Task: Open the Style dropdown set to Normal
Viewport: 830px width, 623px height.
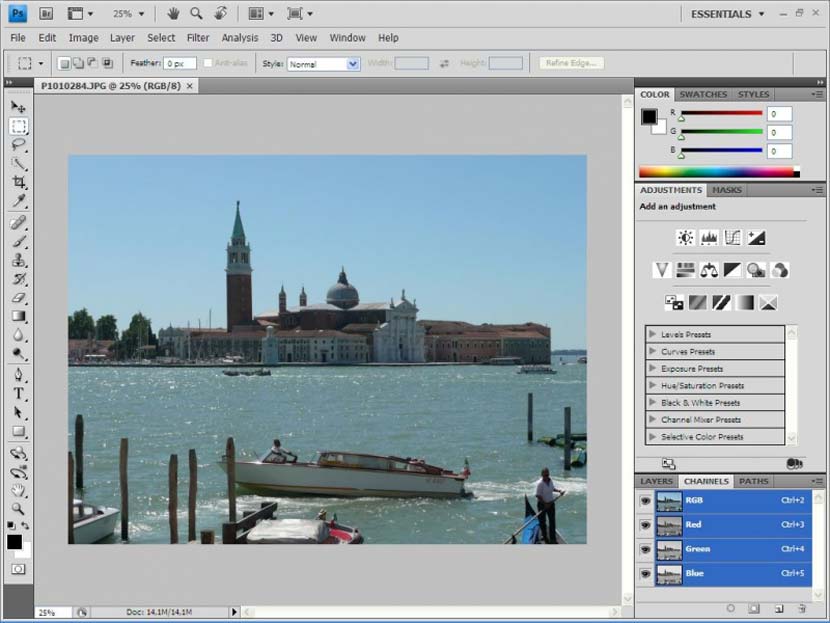Action: click(x=323, y=63)
